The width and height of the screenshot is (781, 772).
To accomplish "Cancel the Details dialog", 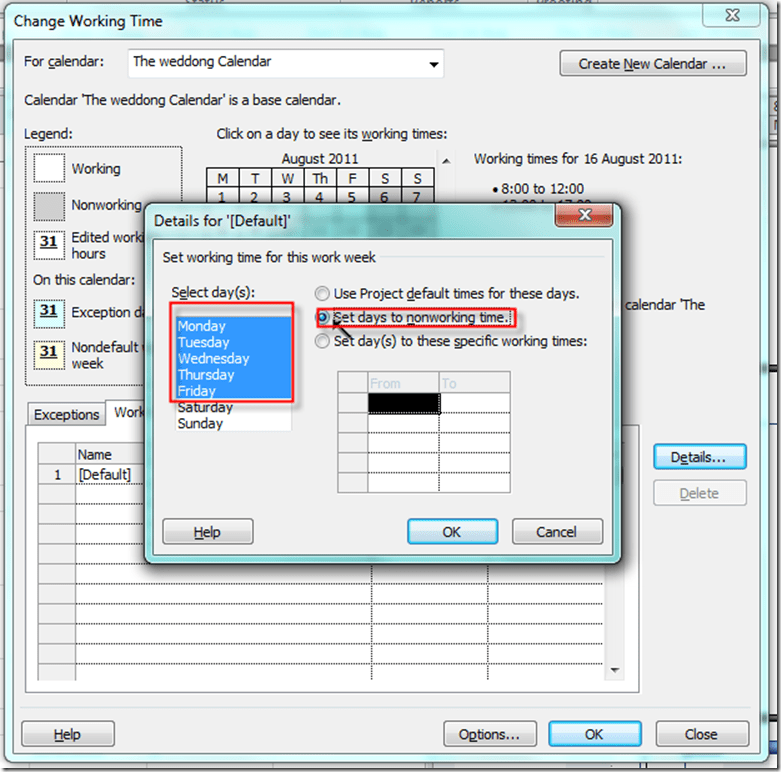I will [557, 531].
